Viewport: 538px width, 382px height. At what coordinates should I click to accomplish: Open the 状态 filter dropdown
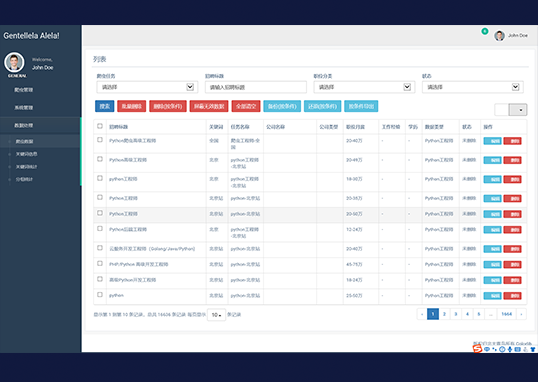[472, 87]
